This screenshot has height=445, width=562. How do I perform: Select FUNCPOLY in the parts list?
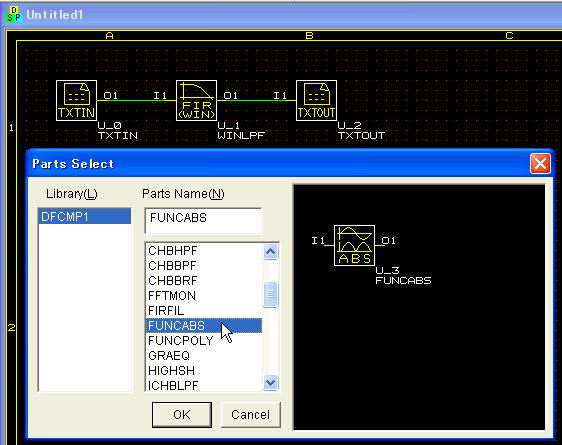204,340
